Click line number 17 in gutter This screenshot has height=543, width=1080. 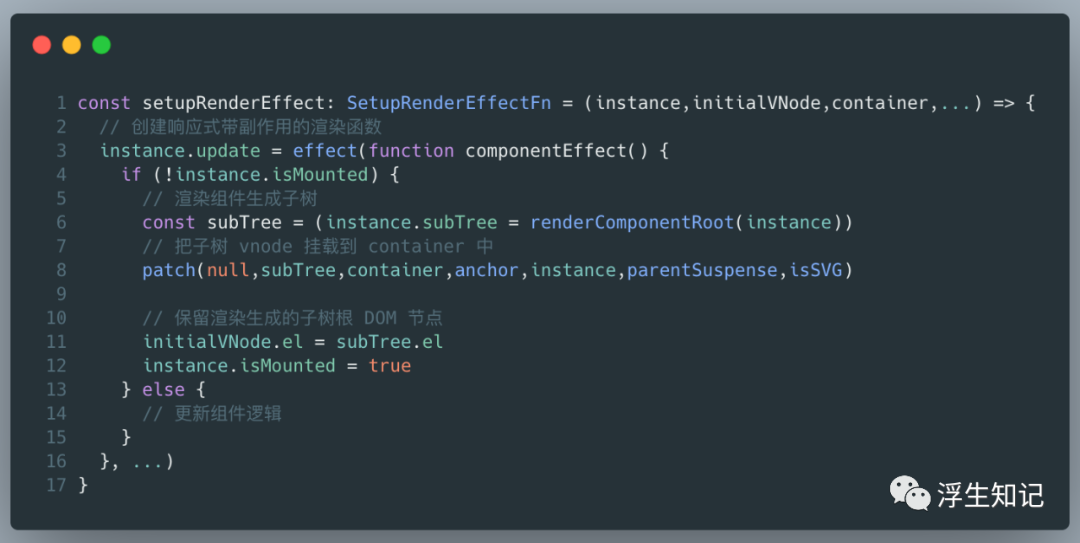[56, 485]
